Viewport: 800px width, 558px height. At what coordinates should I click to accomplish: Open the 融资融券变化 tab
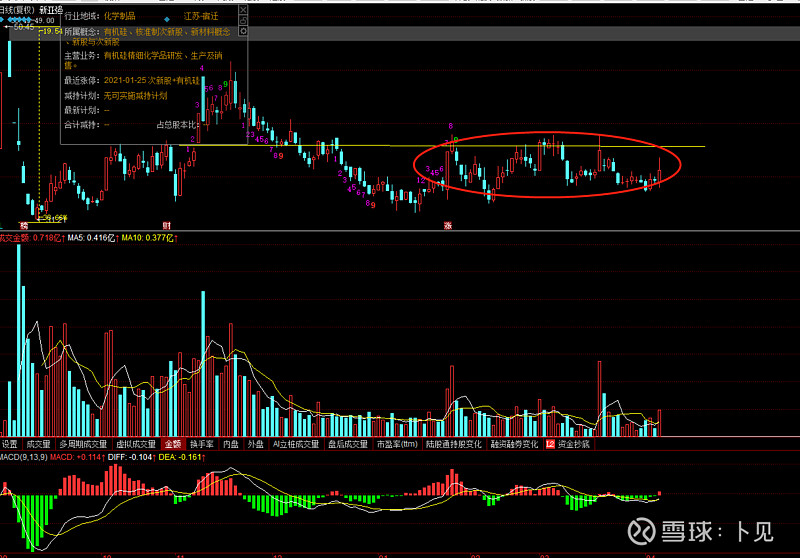pos(514,443)
